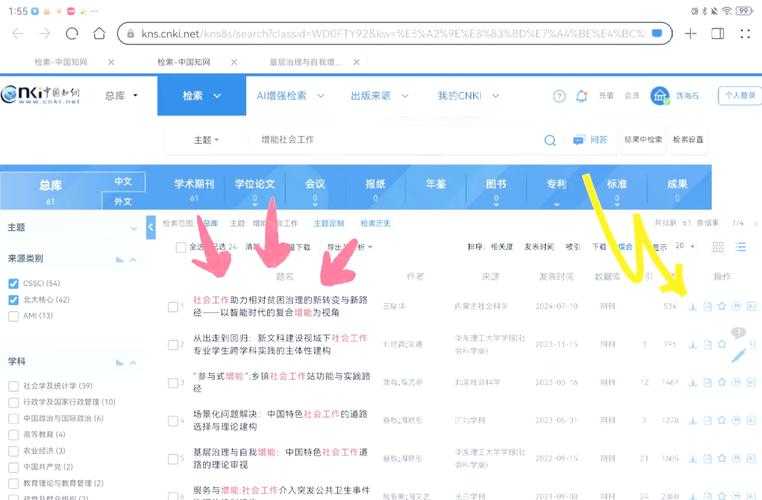Image resolution: width=762 pixels, height=500 pixels.
Task: Open a new browser tab with plus
Action: tap(691, 34)
